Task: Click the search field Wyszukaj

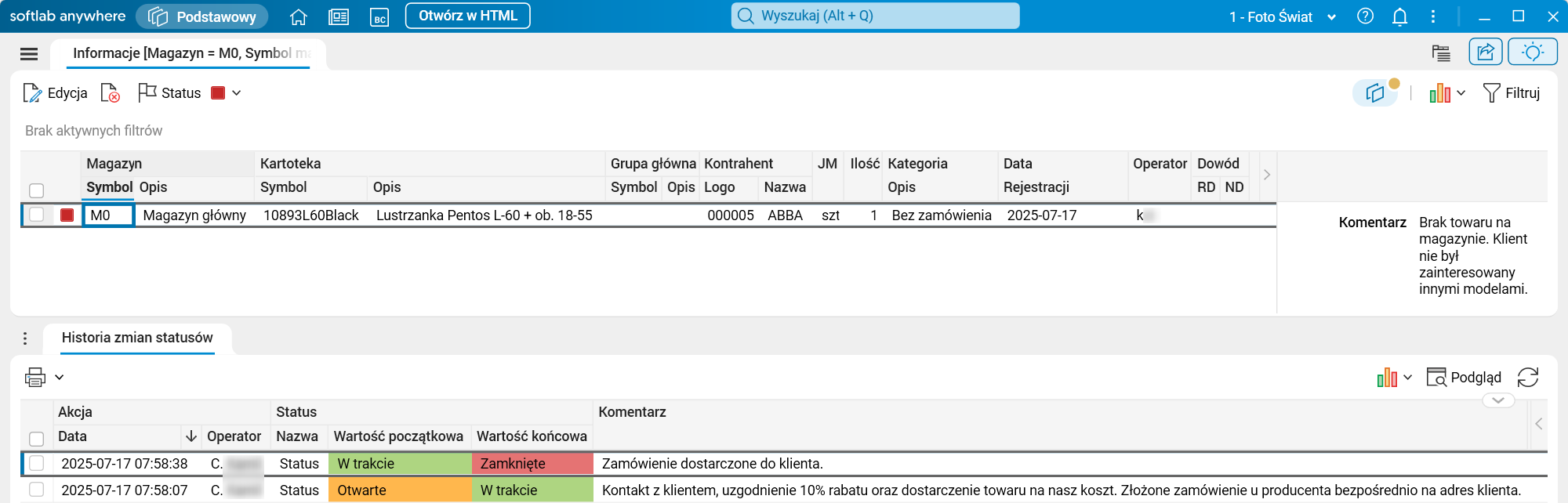Action: [x=875, y=16]
